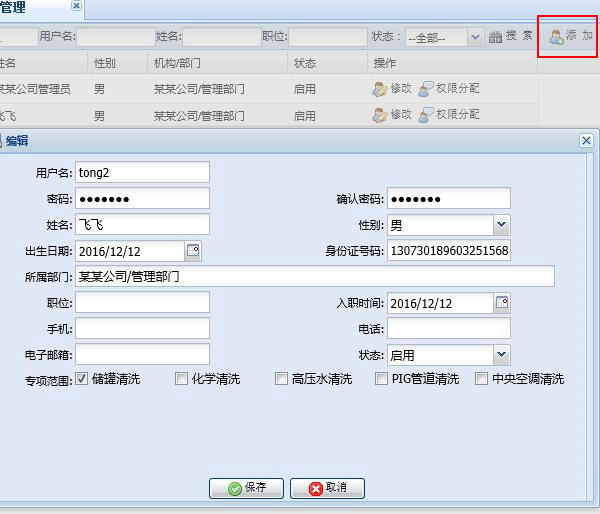Close the 编辑 dialog
The image size is (600, 514).
click(x=586, y=141)
